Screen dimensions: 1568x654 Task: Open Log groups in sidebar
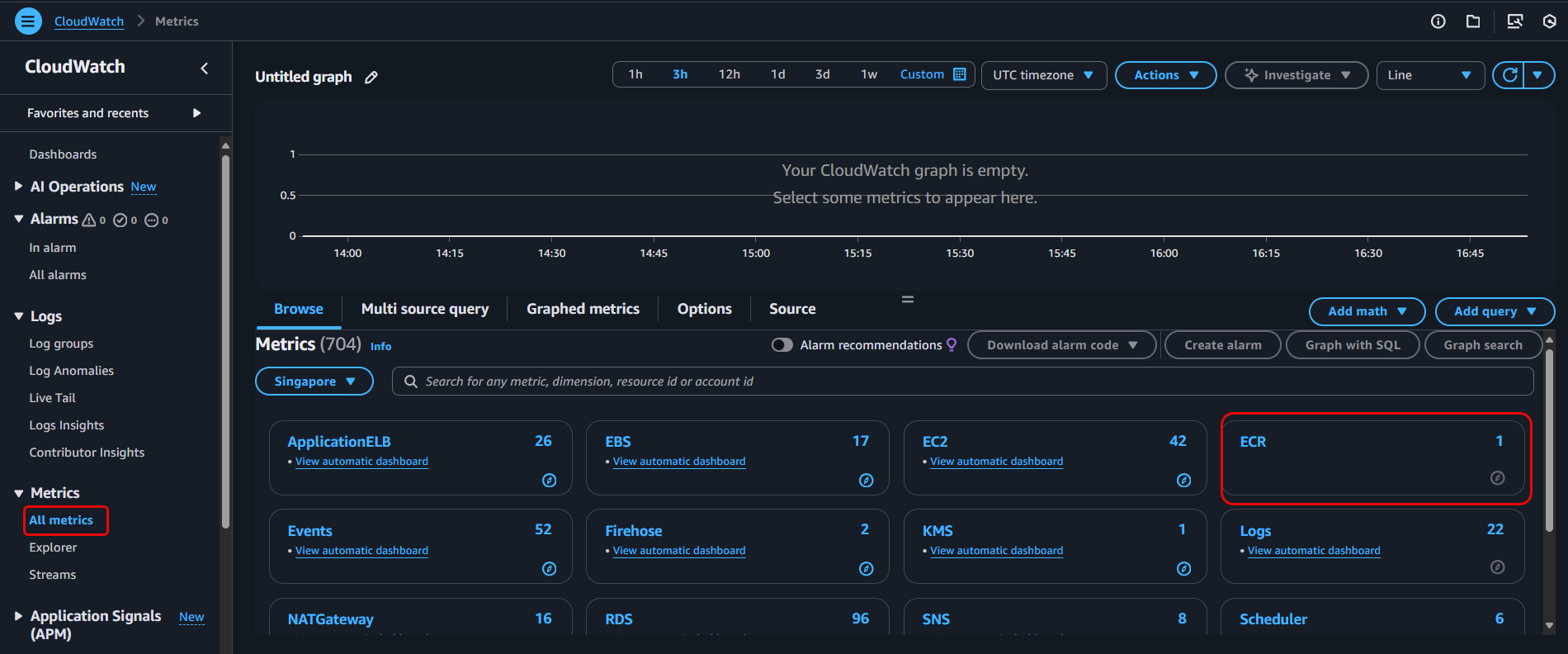tap(61, 344)
